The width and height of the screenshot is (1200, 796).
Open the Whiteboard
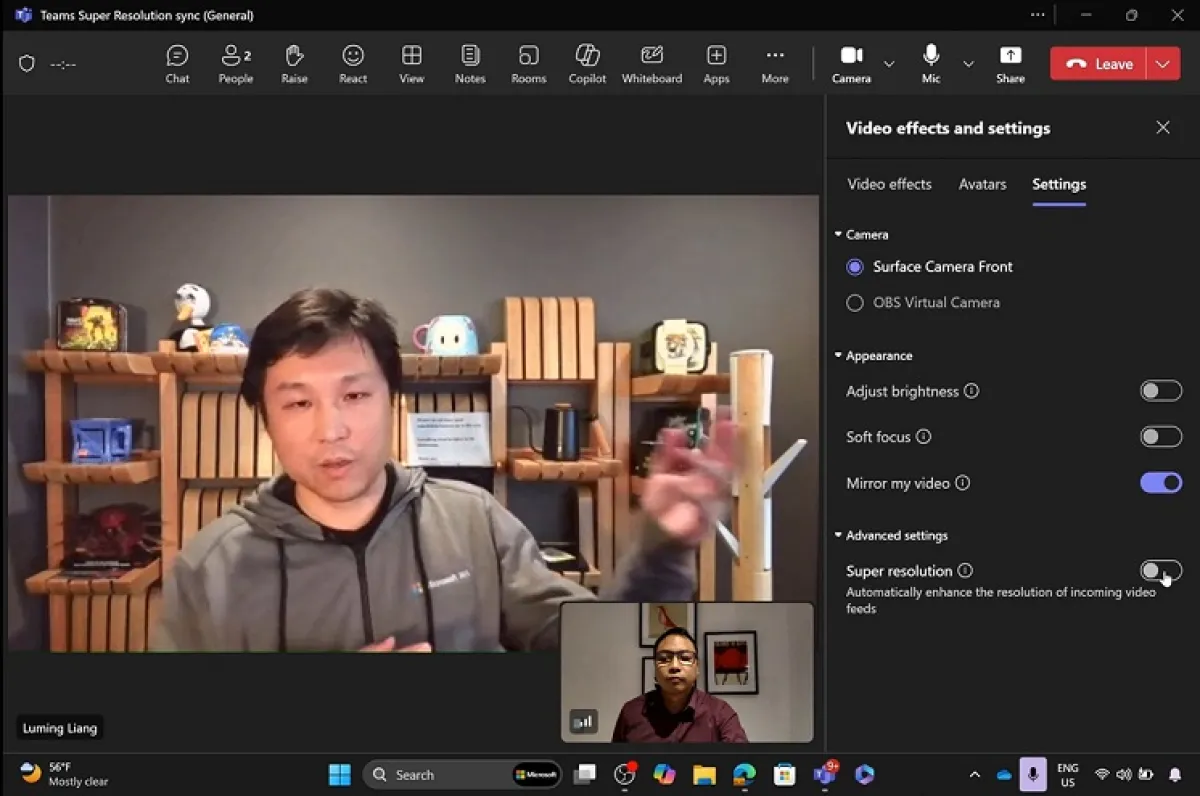652,63
